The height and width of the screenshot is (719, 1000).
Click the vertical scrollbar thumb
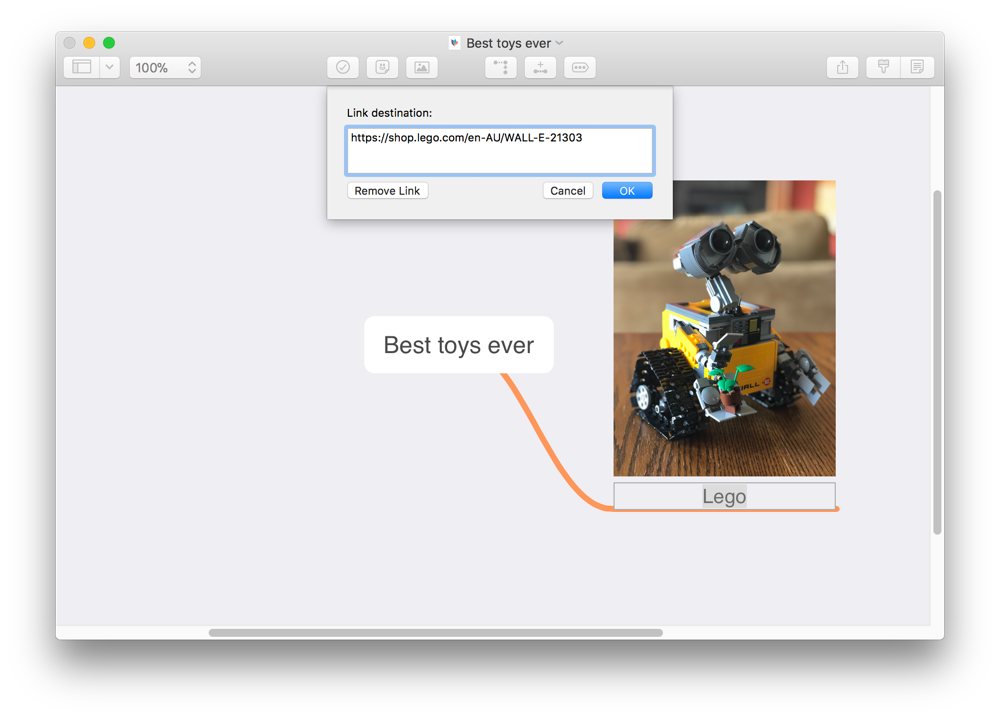point(937,362)
